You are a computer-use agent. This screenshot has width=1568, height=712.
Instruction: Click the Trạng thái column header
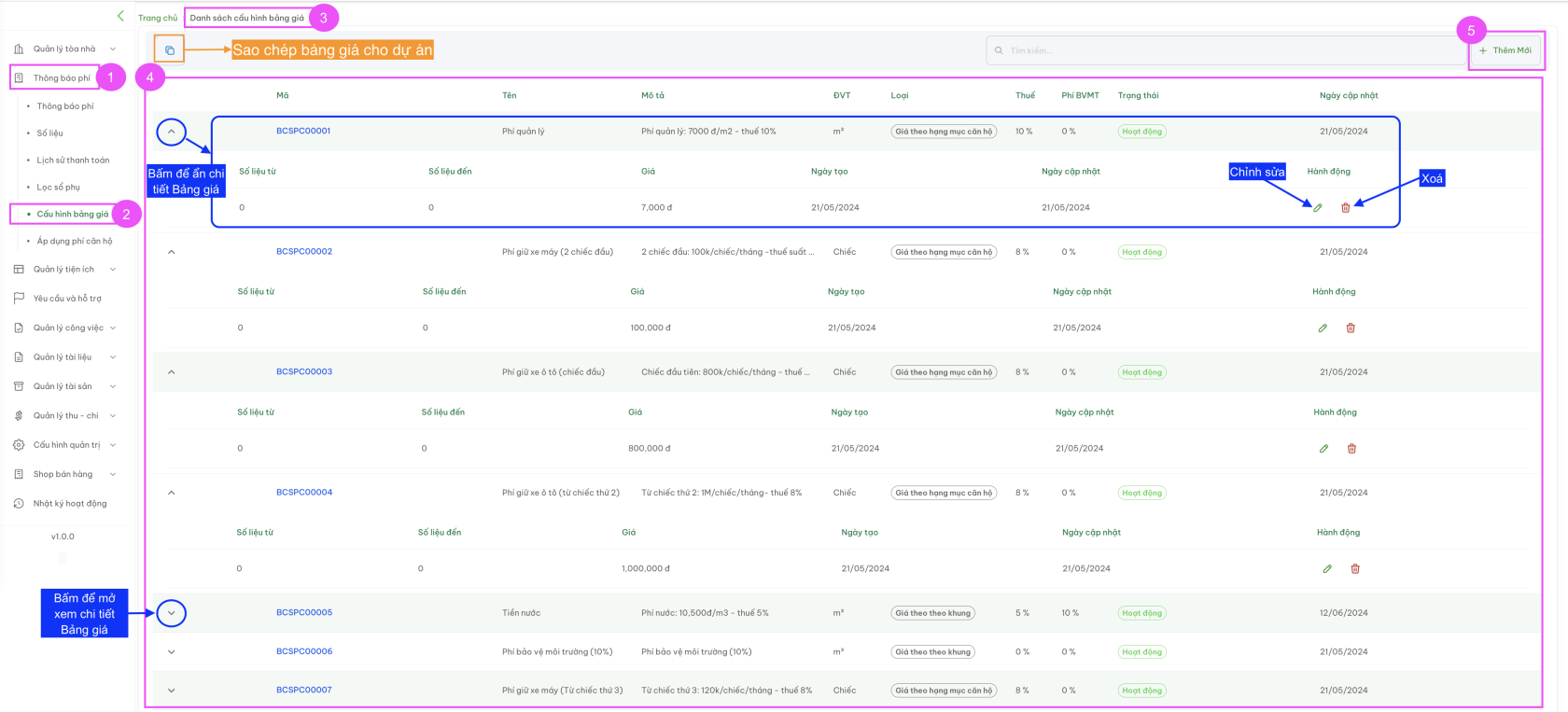1139,95
